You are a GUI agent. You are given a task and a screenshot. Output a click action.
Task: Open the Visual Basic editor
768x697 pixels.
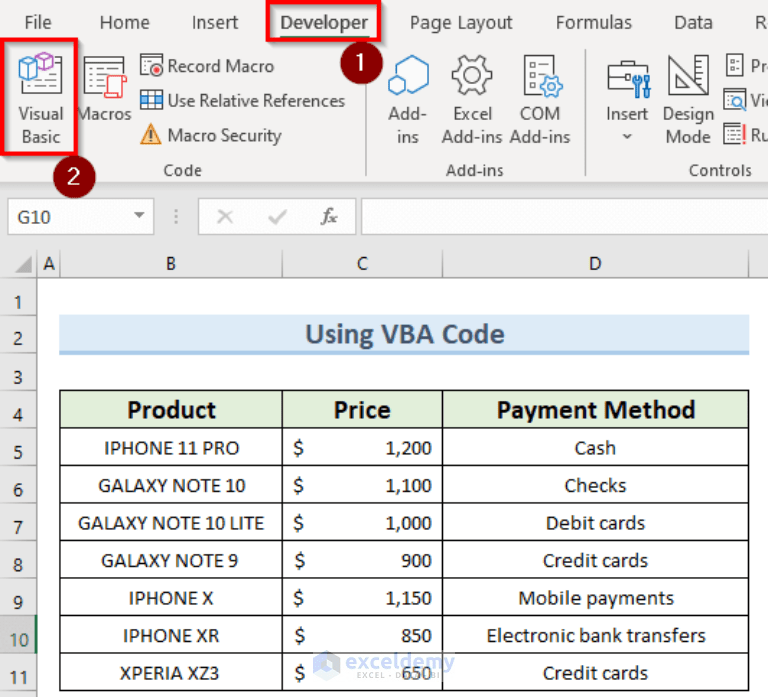(41, 98)
